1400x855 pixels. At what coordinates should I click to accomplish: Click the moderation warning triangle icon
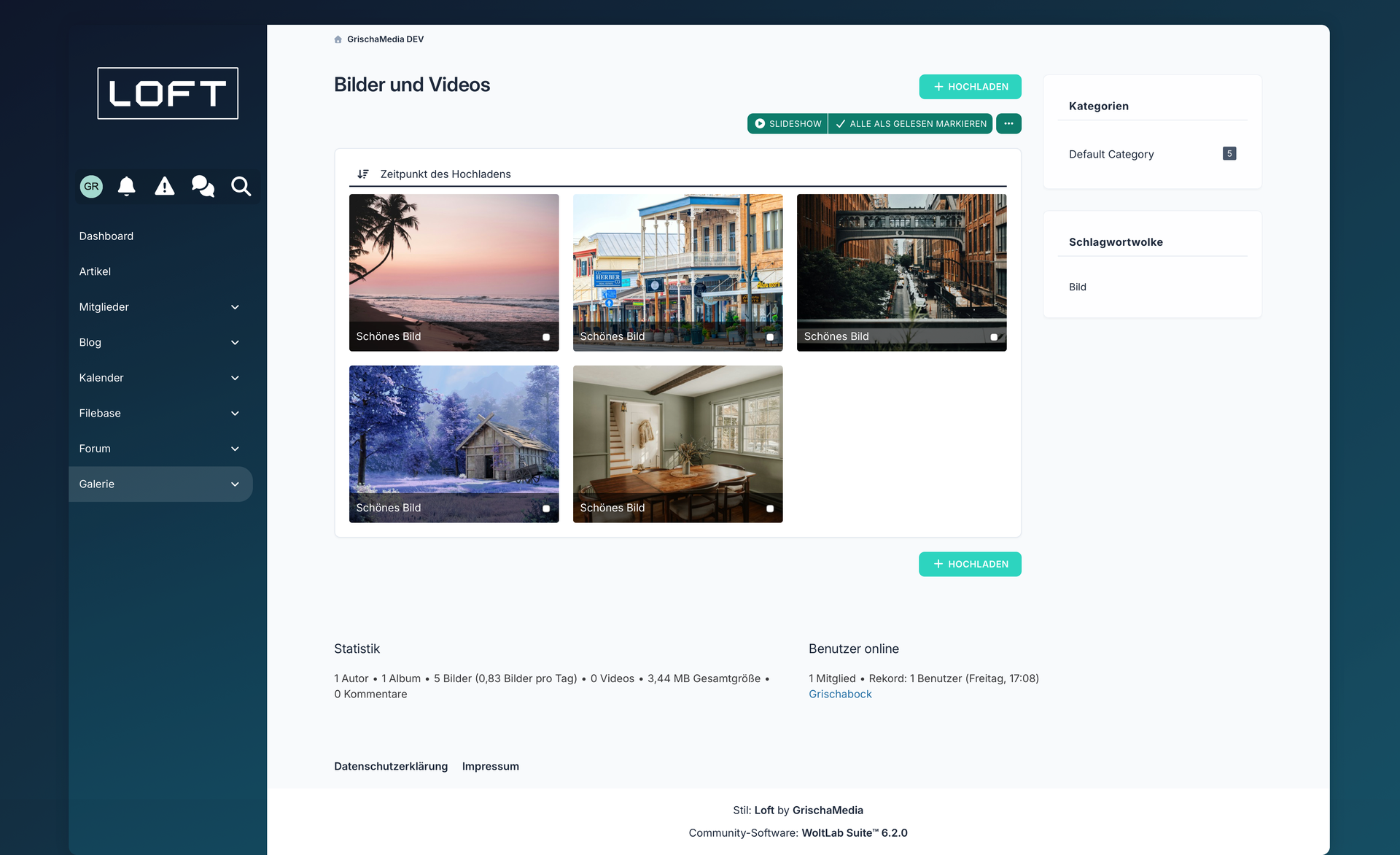165,187
